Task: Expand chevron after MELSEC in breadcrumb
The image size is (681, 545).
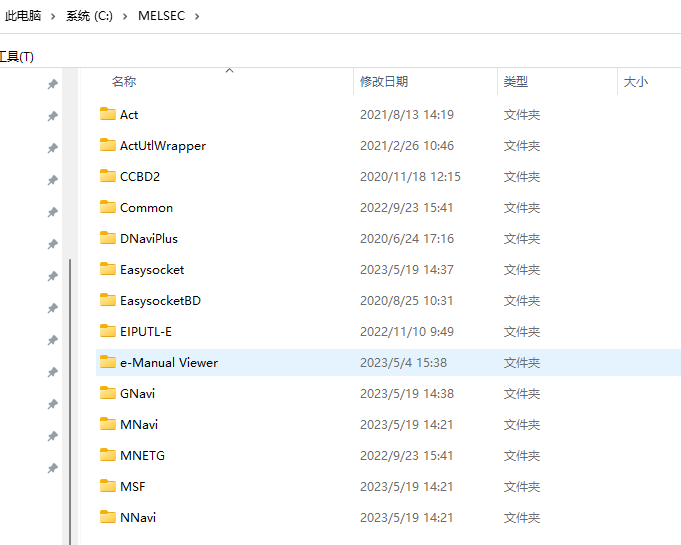Action: coord(197,17)
